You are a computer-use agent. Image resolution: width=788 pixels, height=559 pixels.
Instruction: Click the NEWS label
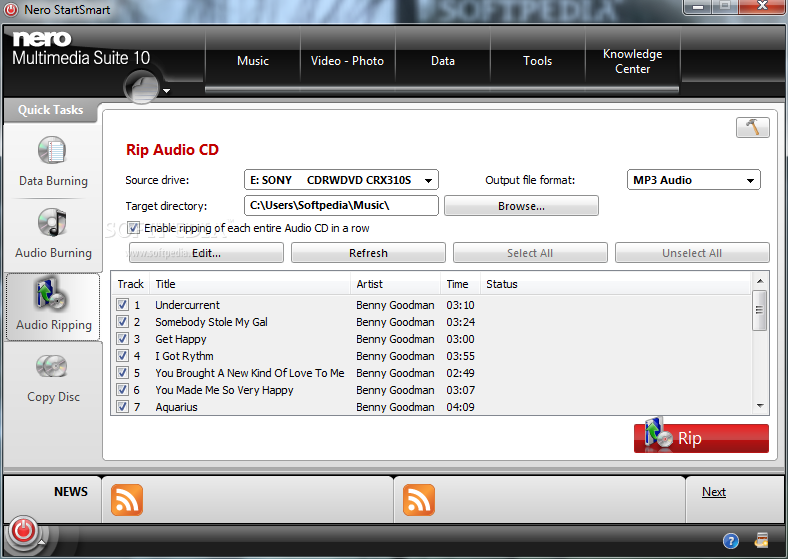71,492
